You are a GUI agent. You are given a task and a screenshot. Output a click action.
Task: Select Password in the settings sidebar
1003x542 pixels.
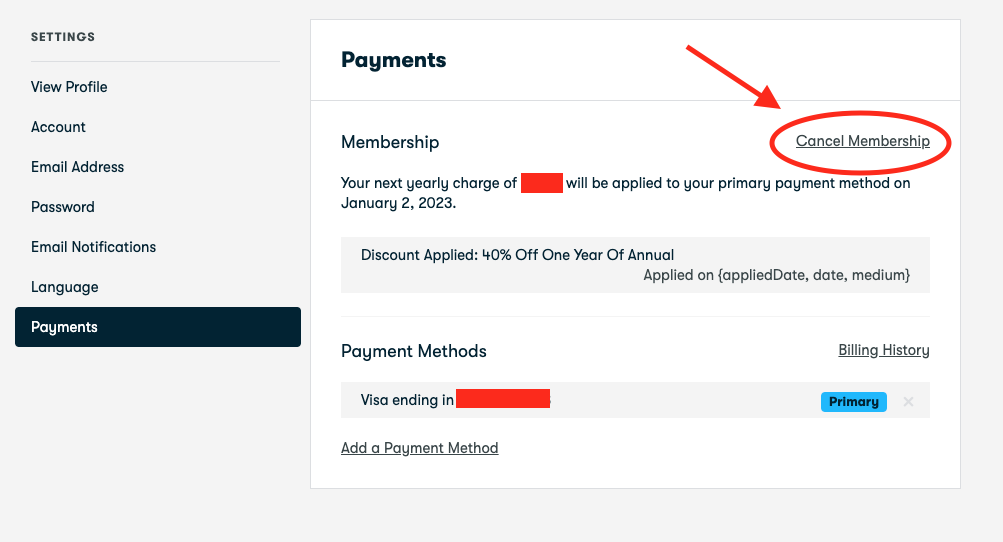(x=63, y=207)
